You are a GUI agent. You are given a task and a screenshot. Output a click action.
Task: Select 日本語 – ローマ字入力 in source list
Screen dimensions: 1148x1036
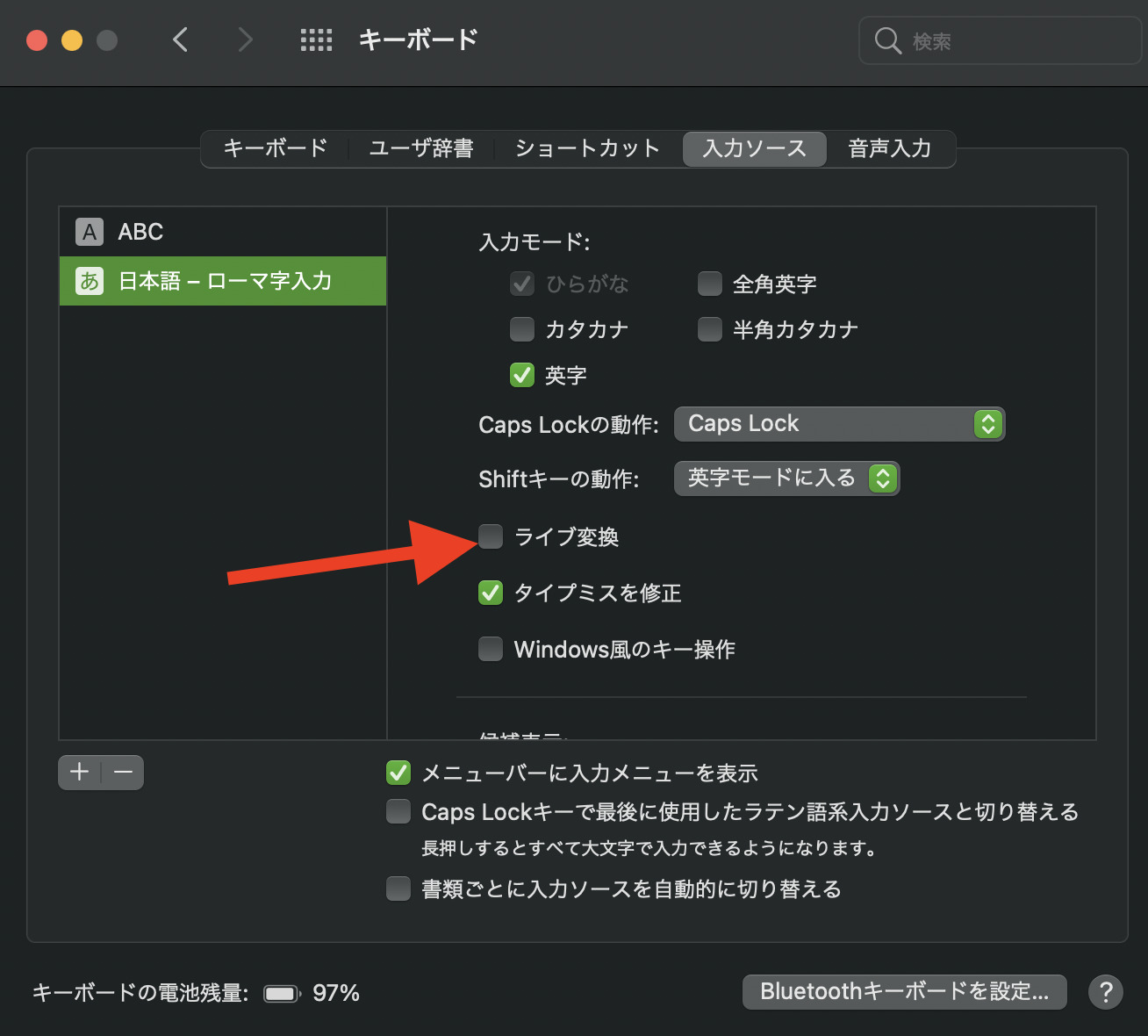click(x=222, y=281)
